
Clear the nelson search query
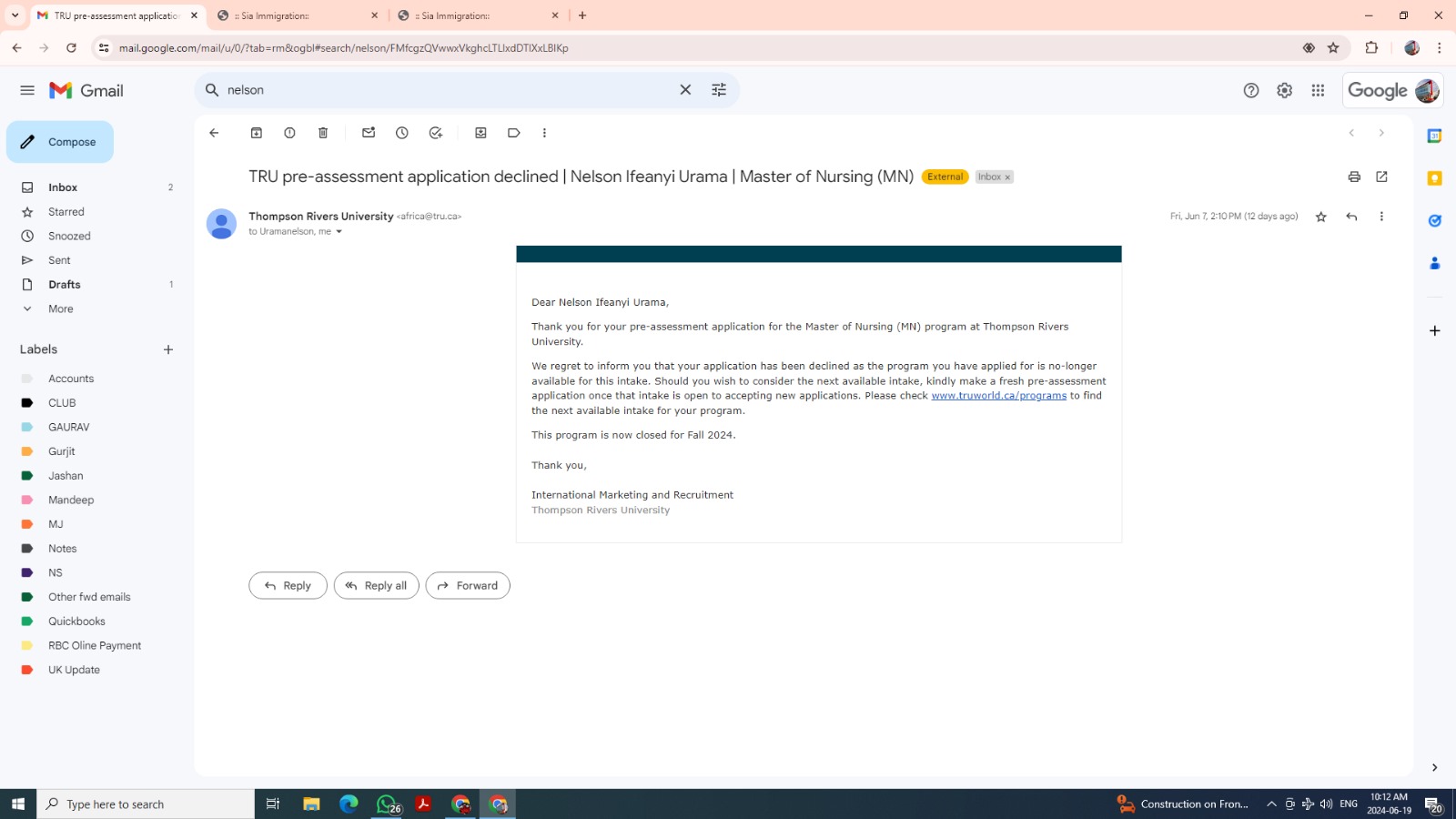(685, 90)
